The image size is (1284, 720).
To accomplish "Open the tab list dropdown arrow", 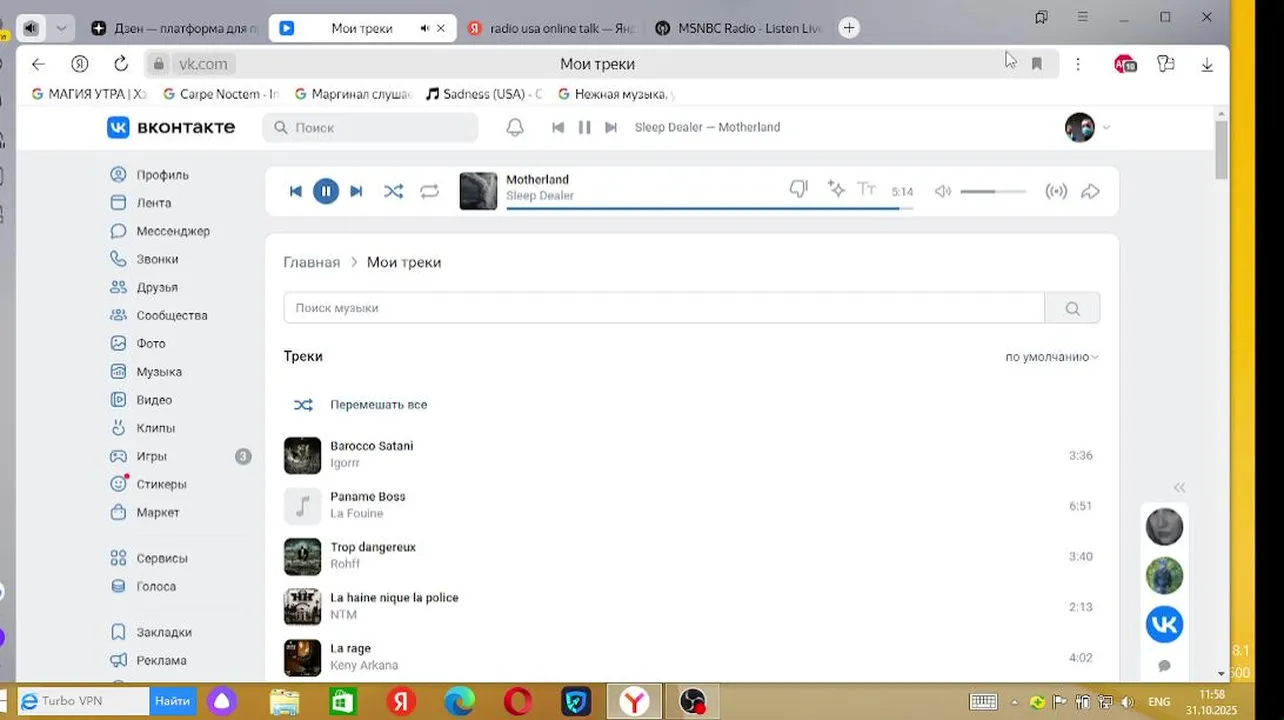I will (61, 28).
